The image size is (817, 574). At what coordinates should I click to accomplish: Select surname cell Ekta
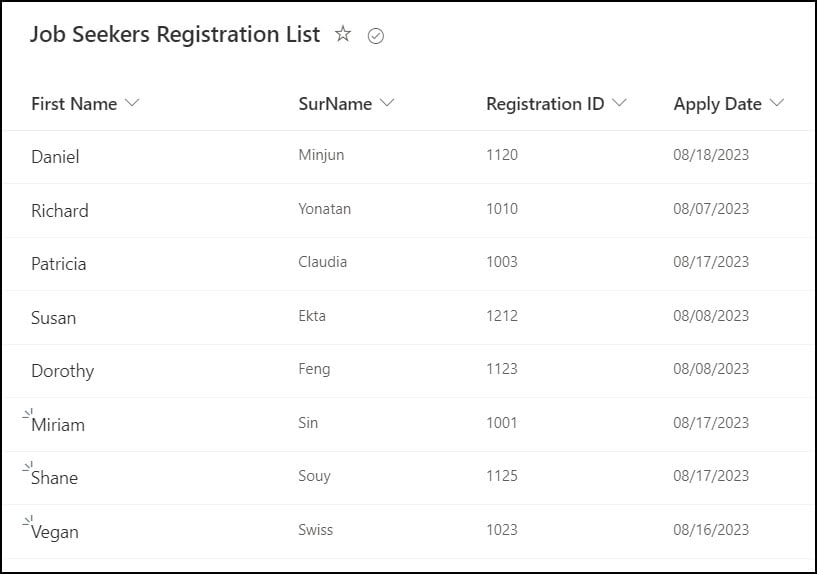312,316
